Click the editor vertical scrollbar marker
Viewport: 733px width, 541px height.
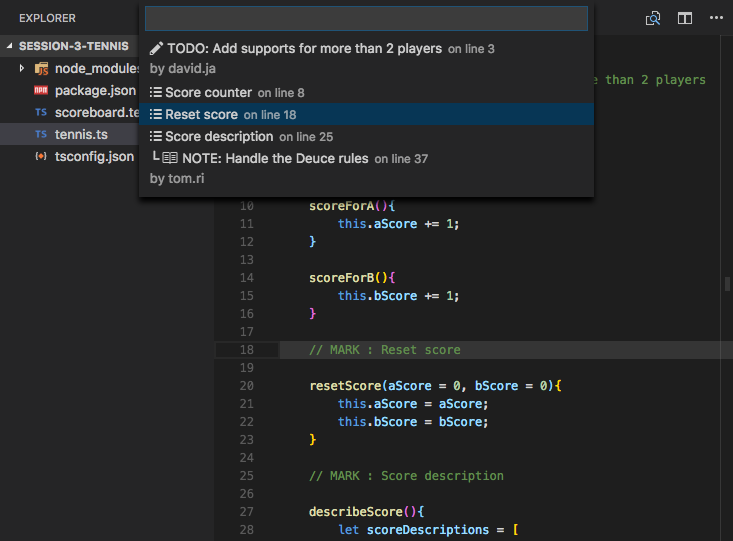pos(727,284)
